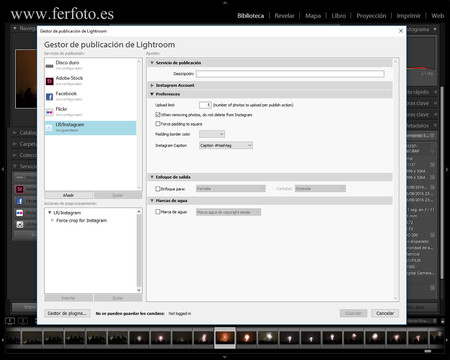Collapse the left panel group arrow

pyautogui.click(x=3, y=169)
